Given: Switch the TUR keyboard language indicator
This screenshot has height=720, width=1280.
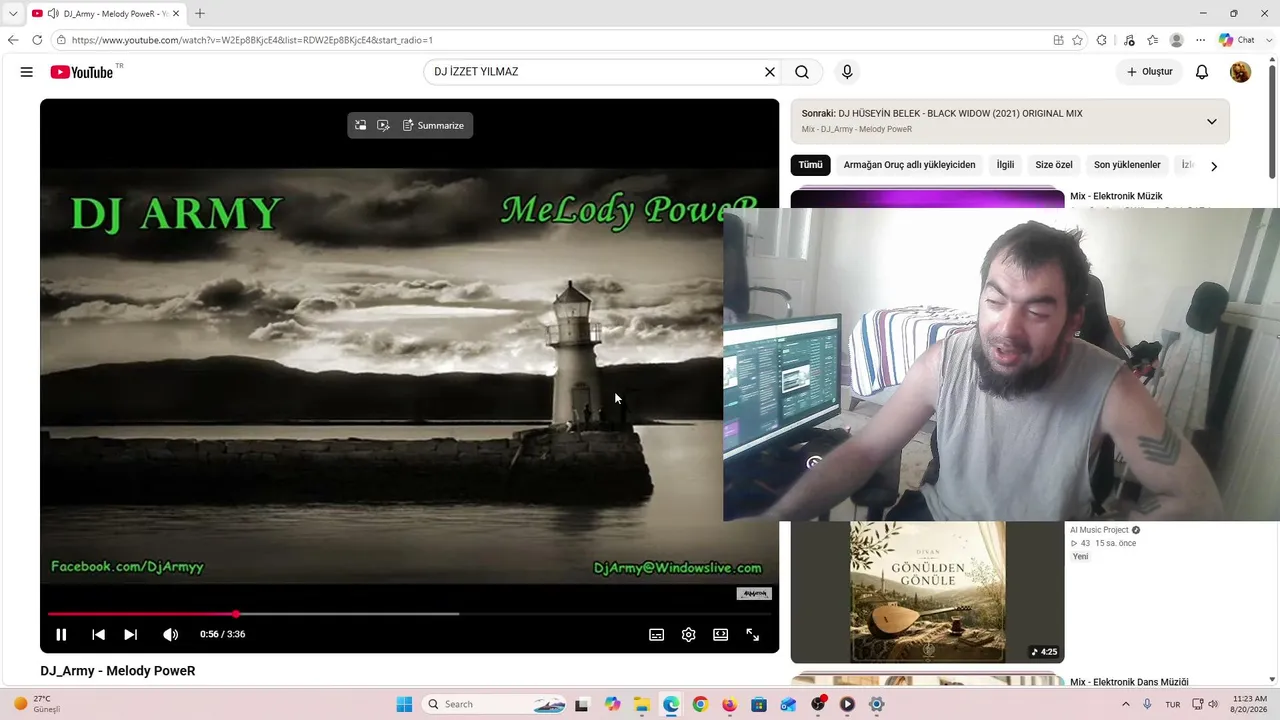Looking at the screenshot, I should [1173, 704].
